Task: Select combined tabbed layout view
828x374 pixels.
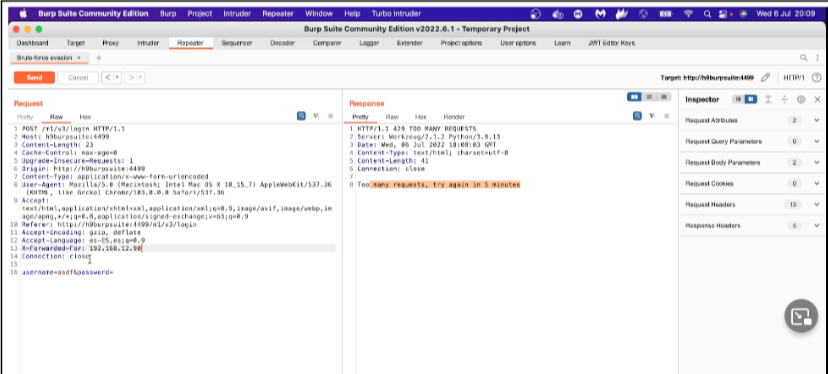Action: pyautogui.click(x=664, y=97)
